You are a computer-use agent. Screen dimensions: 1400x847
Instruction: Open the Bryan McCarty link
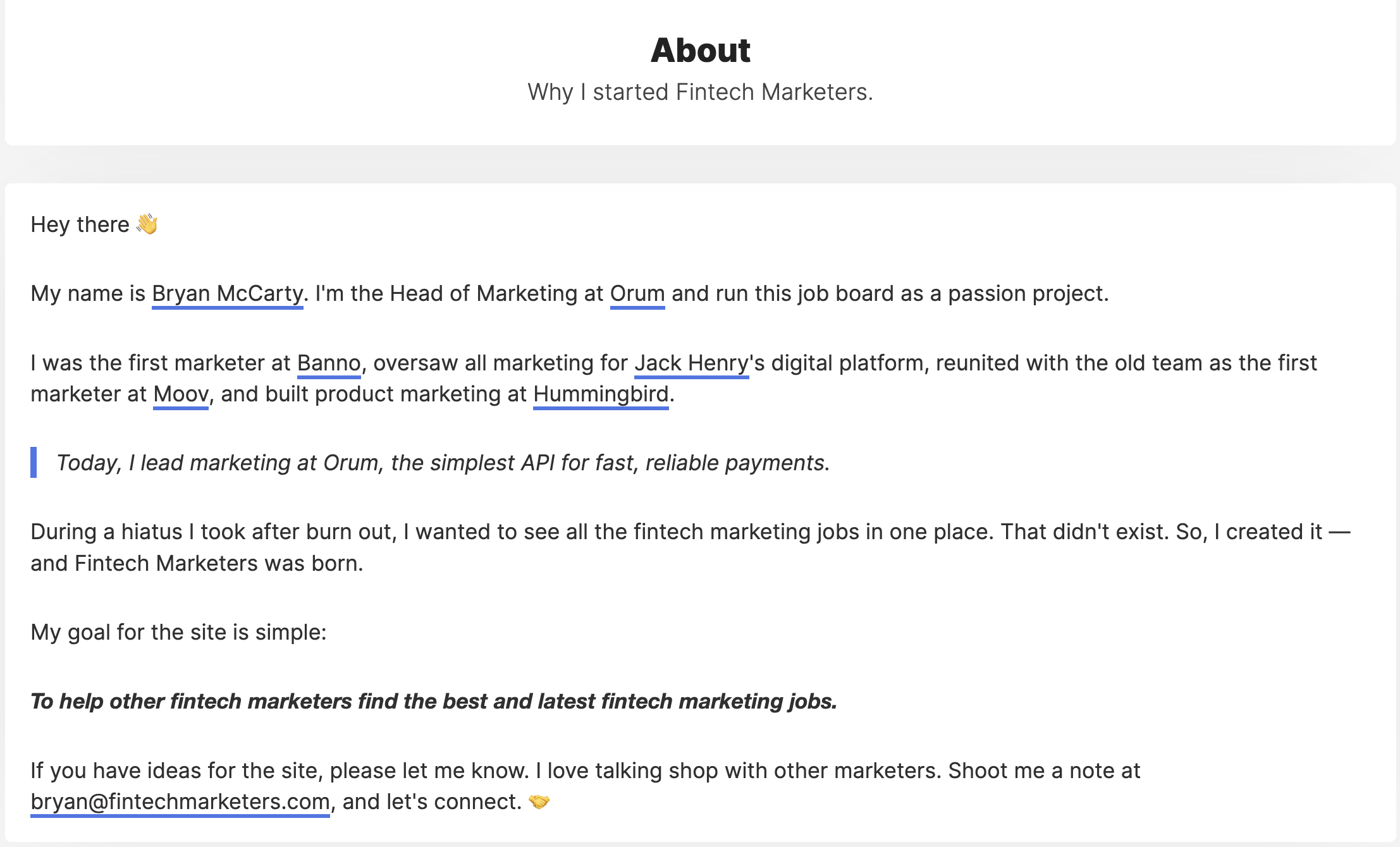[x=227, y=294]
